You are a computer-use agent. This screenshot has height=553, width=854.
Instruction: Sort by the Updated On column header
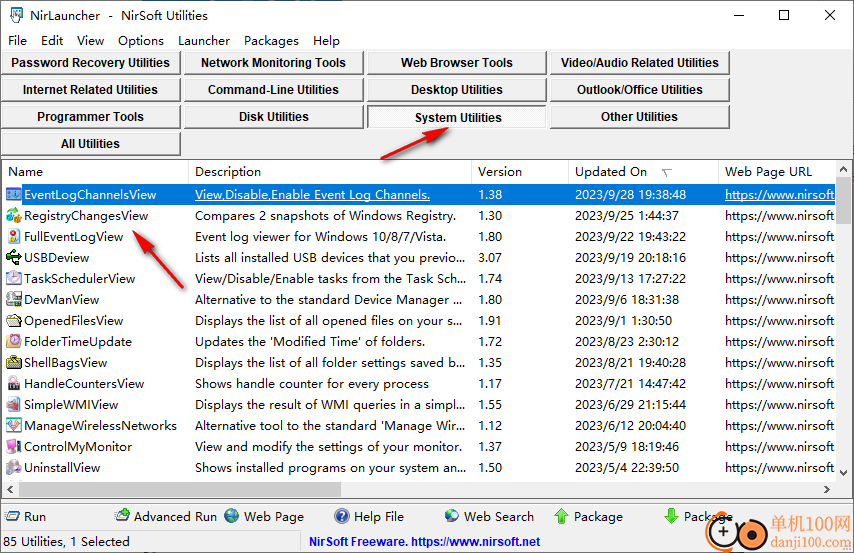click(643, 172)
